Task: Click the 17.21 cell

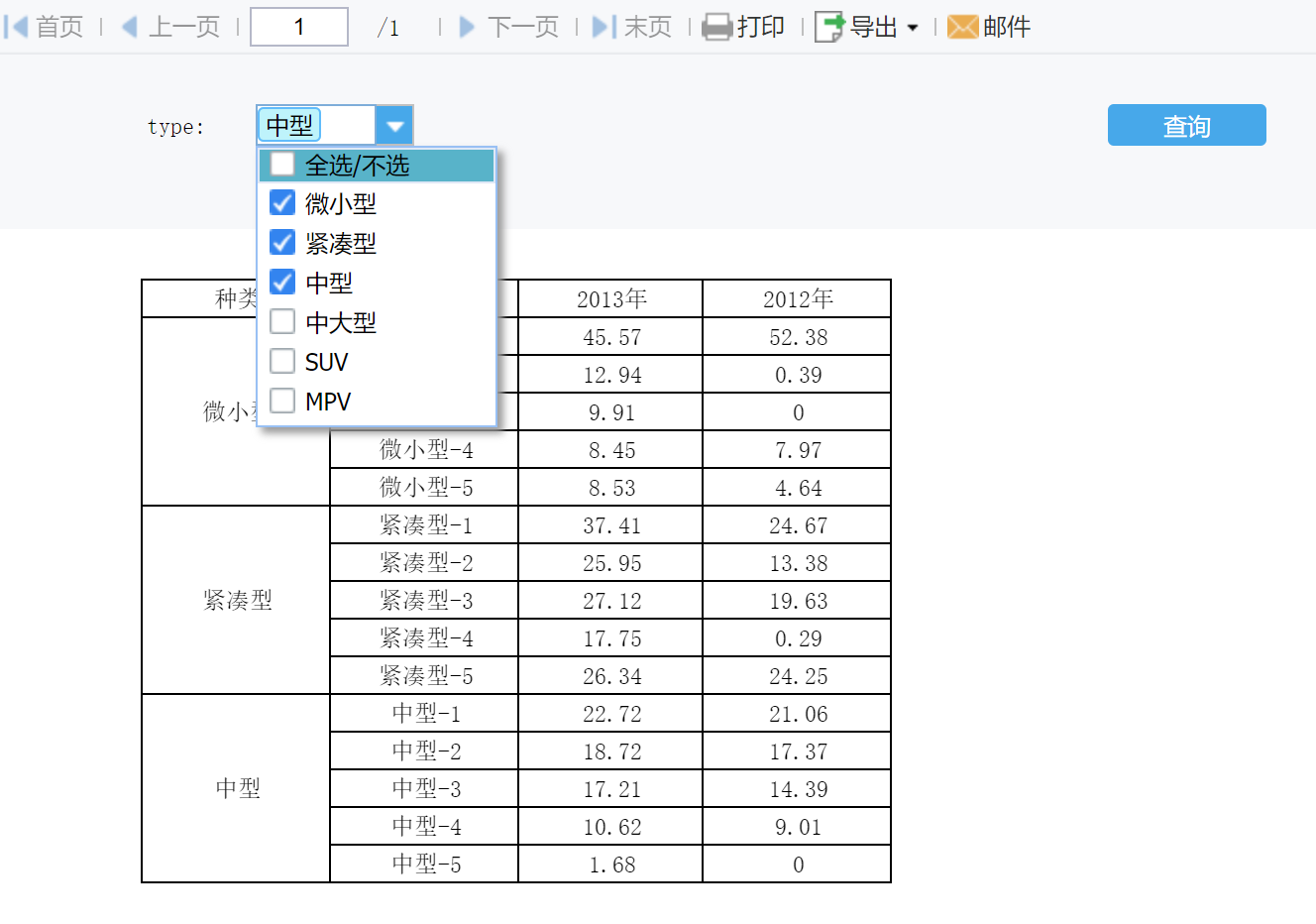Action: [610, 788]
